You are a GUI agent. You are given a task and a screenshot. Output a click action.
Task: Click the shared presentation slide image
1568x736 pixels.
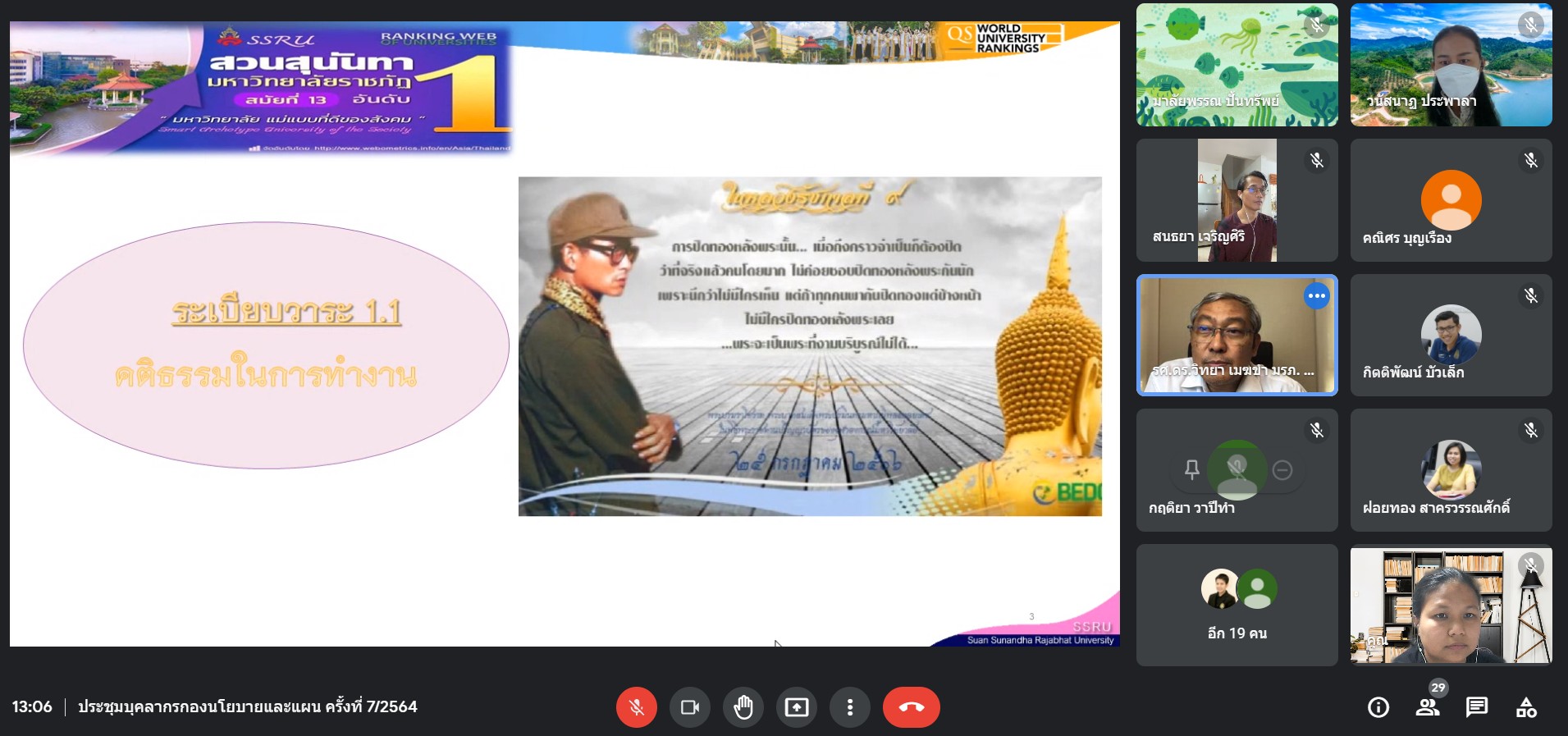tap(810, 346)
